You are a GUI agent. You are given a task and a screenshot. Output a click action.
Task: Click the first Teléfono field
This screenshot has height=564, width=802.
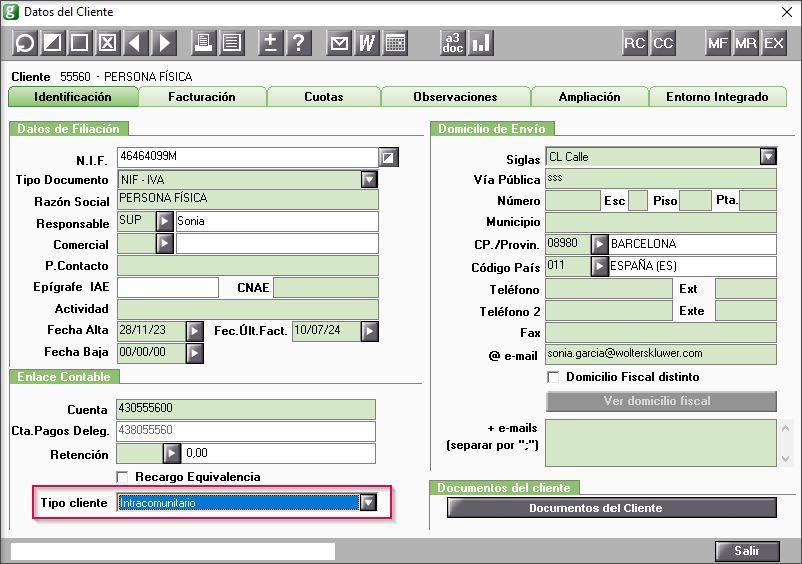[609, 289]
